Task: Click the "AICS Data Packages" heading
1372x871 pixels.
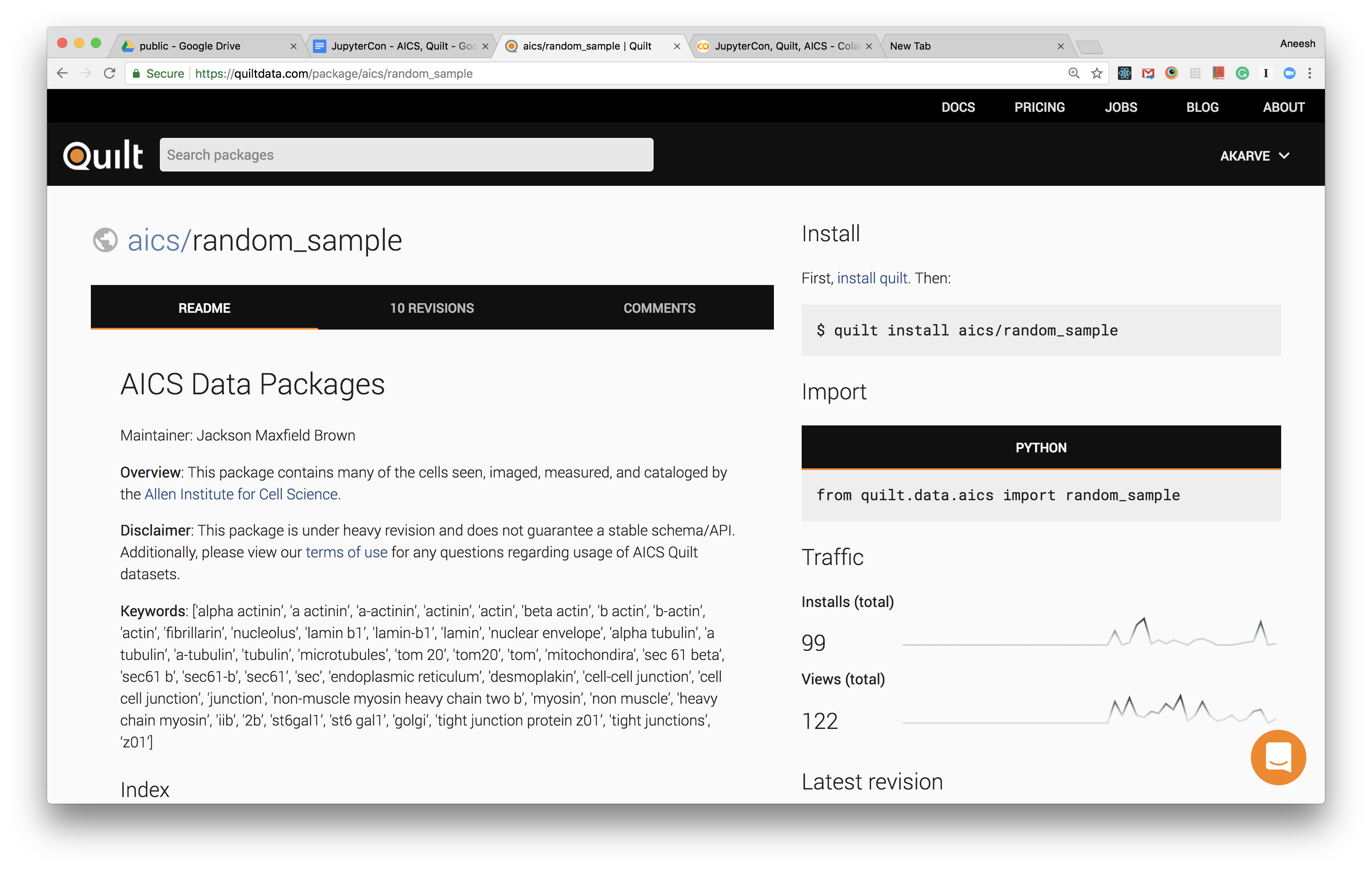Action: [252, 384]
